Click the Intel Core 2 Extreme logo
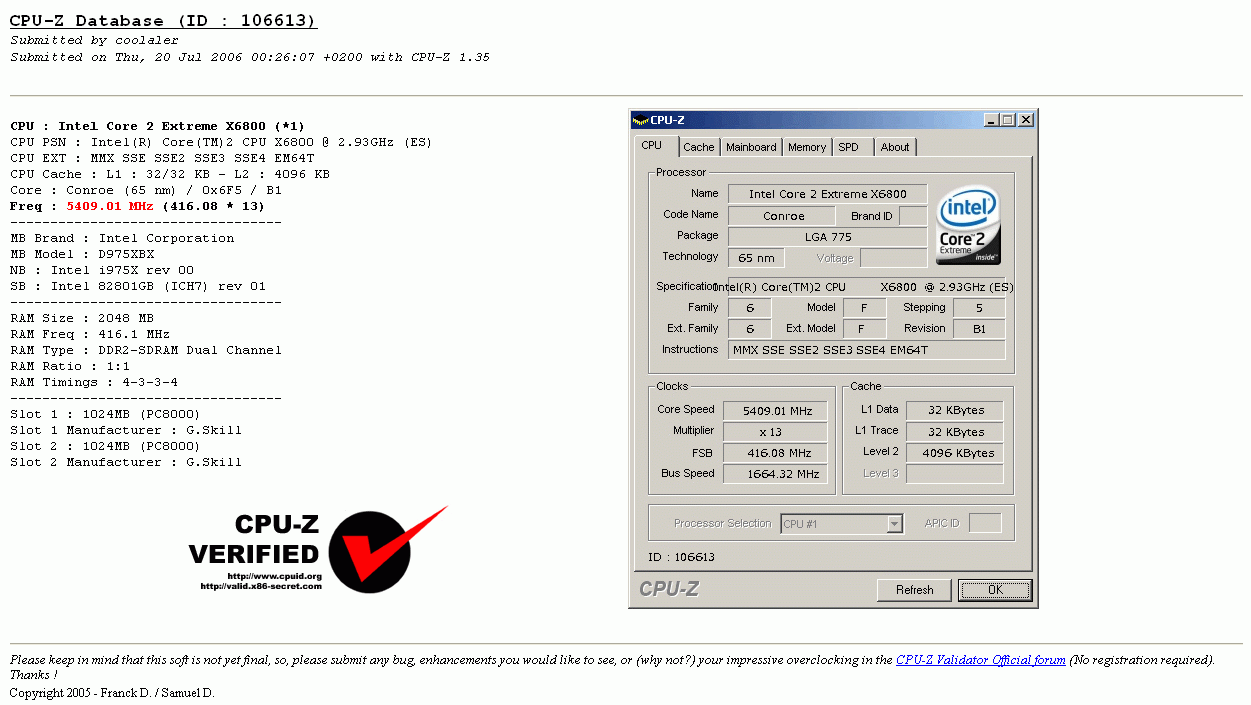The width and height of the screenshot is (1251, 705). coord(969,226)
